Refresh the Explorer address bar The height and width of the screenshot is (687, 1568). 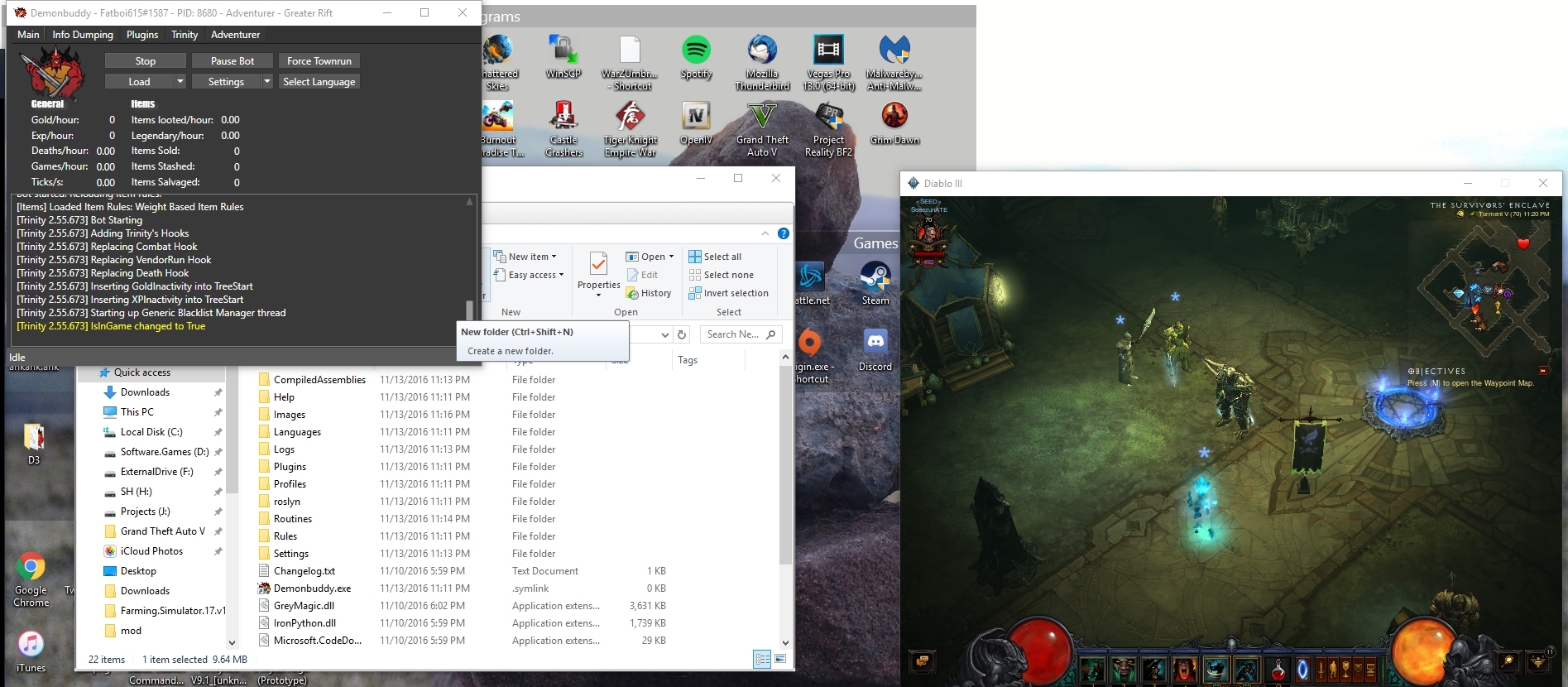pyautogui.click(x=682, y=334)
